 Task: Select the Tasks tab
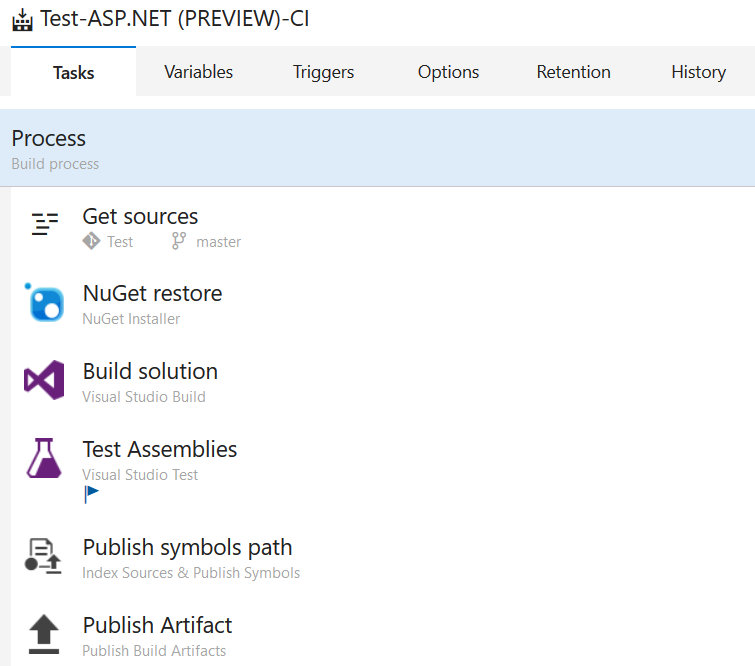[x=73, y=72]
